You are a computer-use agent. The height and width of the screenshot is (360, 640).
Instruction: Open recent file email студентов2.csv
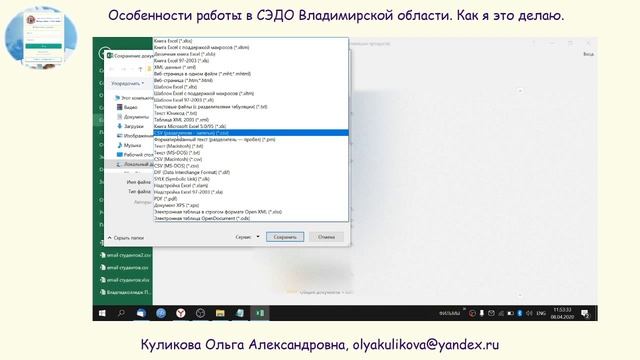click(126, 255)
